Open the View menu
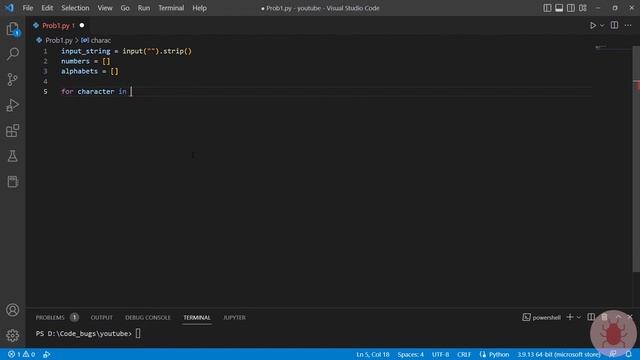Viewport: 640px width, 360px height. point(105,8)
